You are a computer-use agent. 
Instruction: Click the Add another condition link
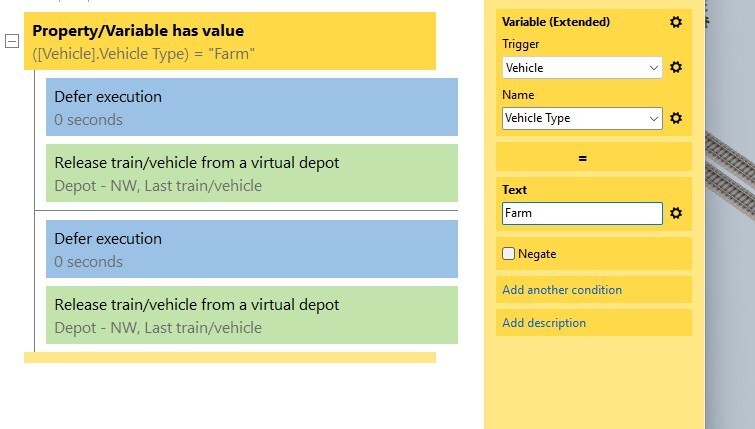point(562,290)
